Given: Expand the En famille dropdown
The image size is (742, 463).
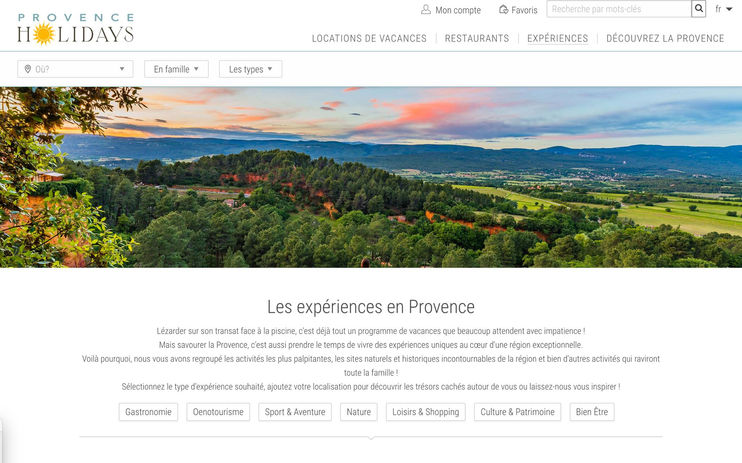Looking at the screenshot, I should click(176, 69).
